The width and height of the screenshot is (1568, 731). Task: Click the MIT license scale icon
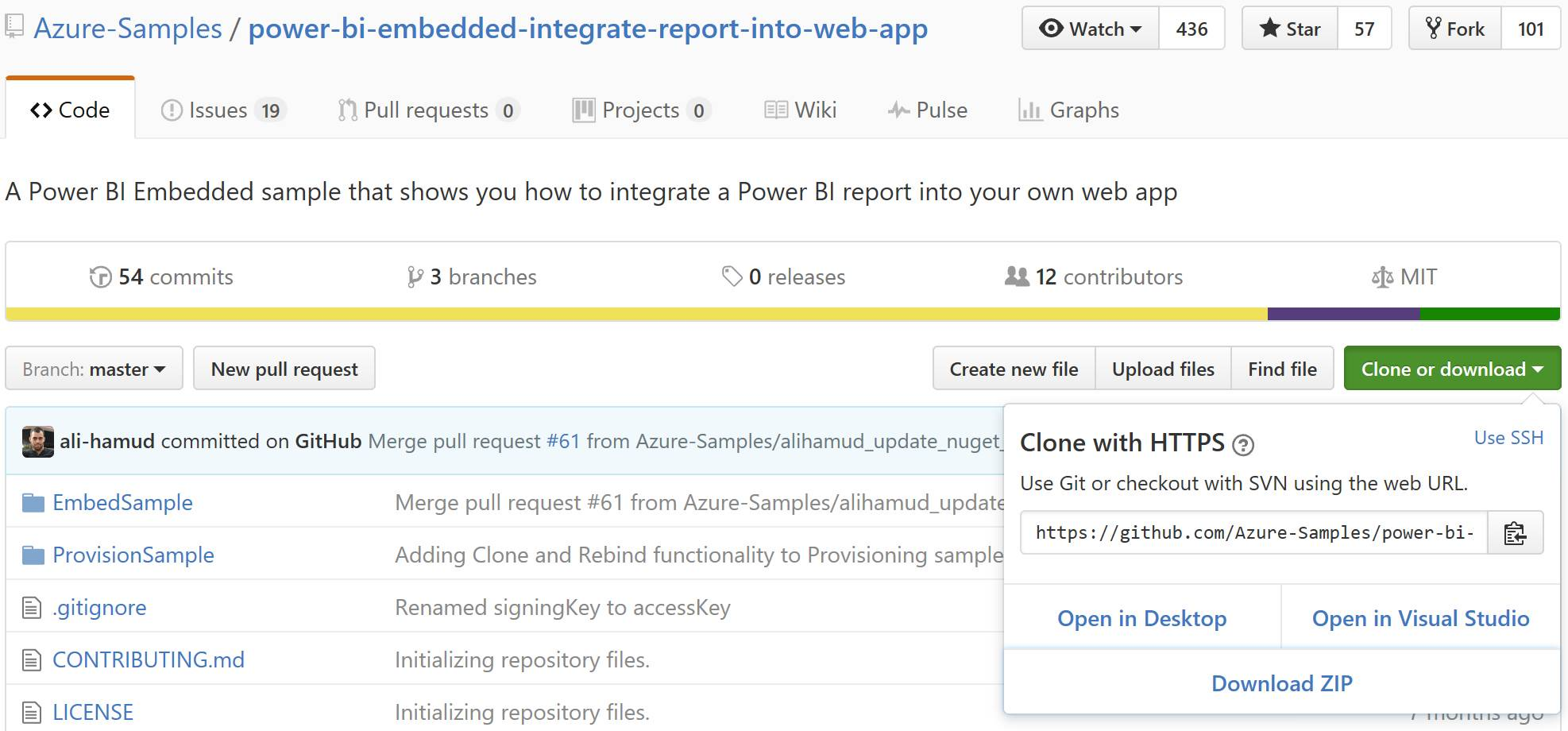1382,277
